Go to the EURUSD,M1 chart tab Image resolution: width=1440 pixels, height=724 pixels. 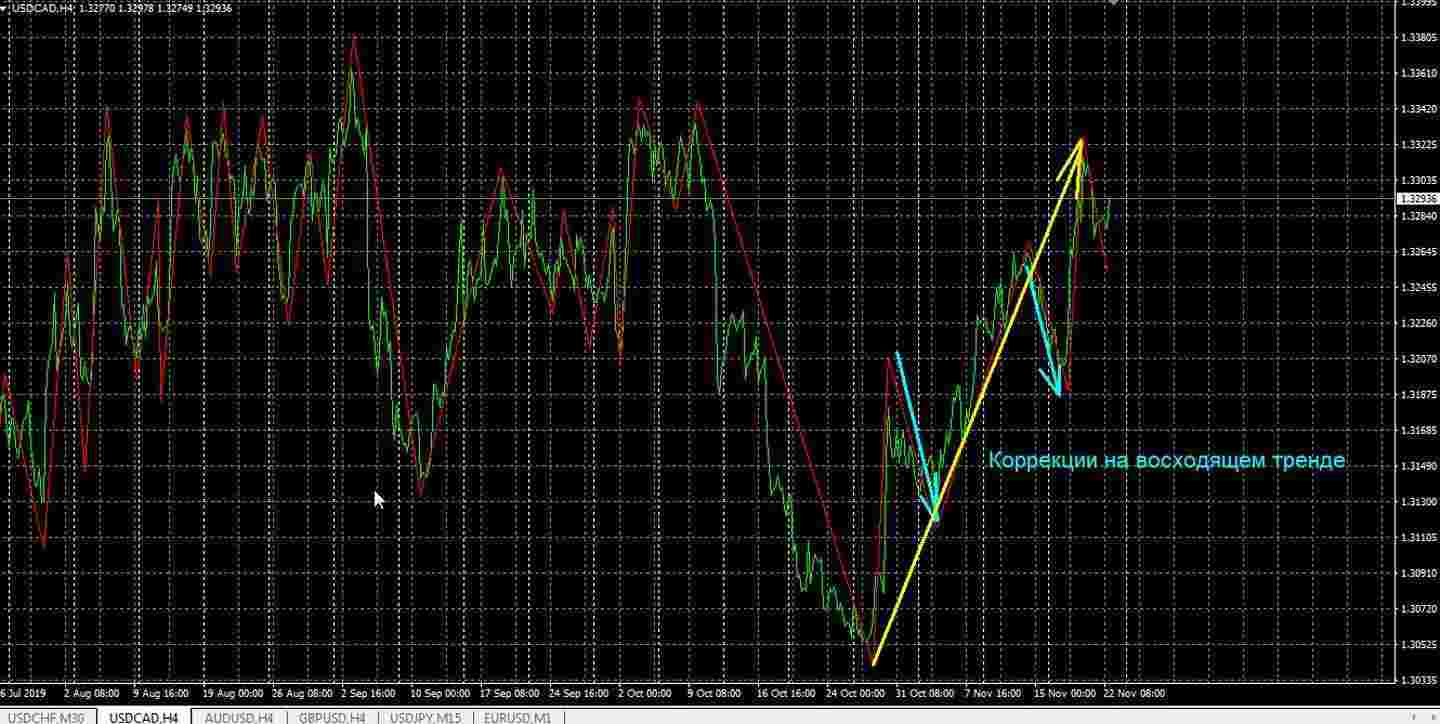[517, 717]
